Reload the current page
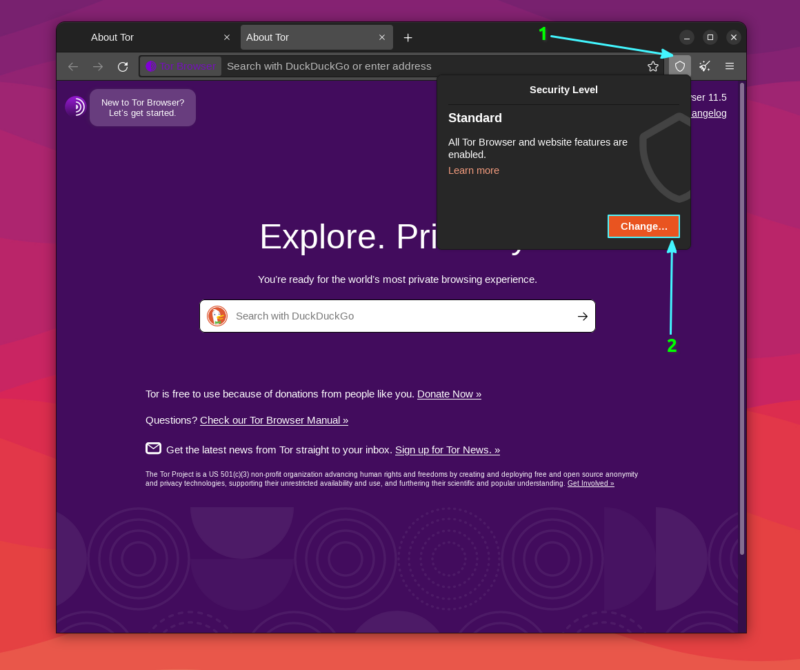The image size is (800, 670). (x=123, y=66)
